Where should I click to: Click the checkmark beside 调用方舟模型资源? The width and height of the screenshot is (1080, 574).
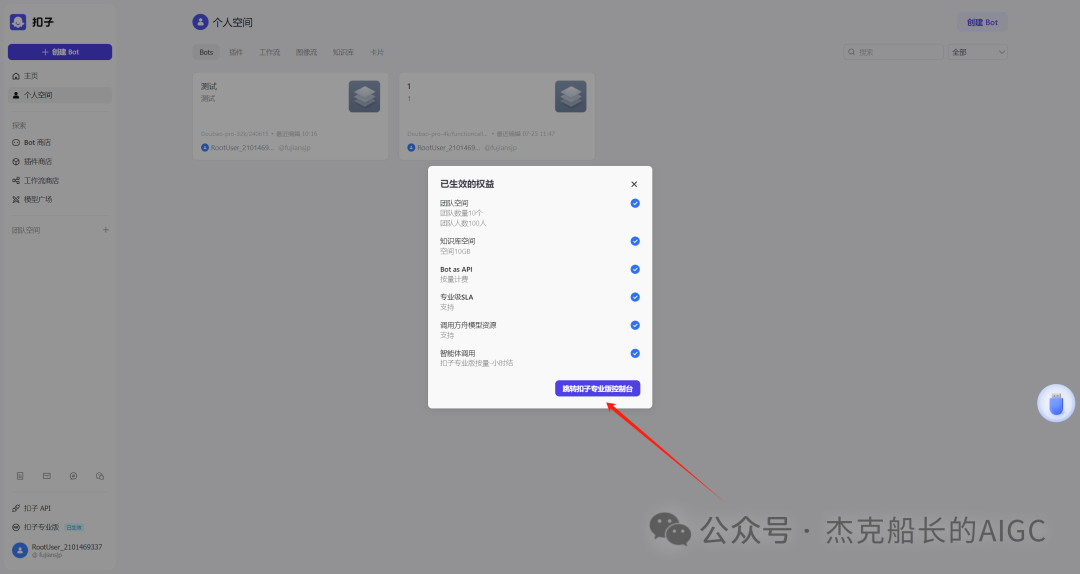[x=635, y=325]
